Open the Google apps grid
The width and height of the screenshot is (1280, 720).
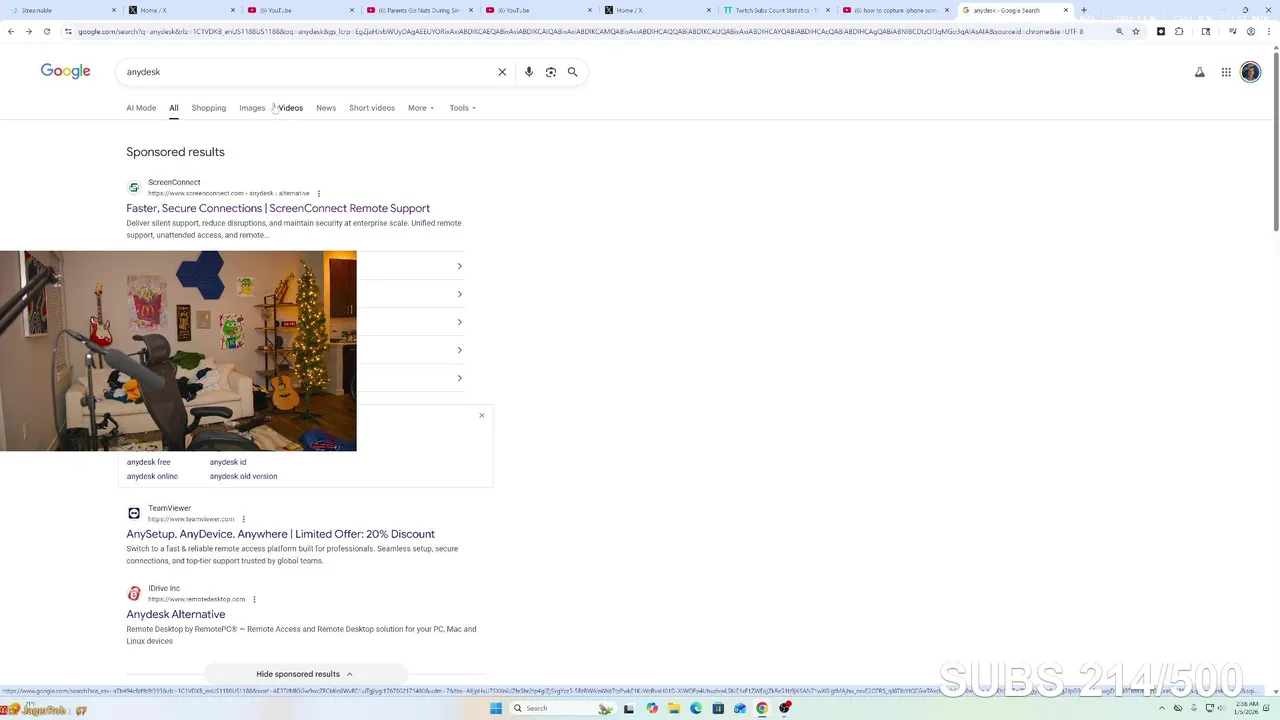(1226, 72)
